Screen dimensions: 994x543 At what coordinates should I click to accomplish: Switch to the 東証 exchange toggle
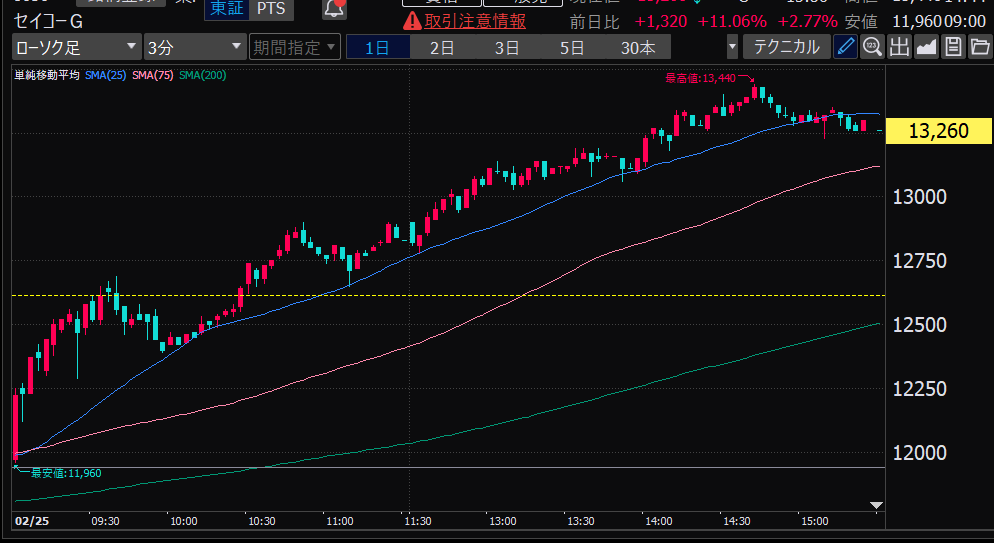[226, 9]
